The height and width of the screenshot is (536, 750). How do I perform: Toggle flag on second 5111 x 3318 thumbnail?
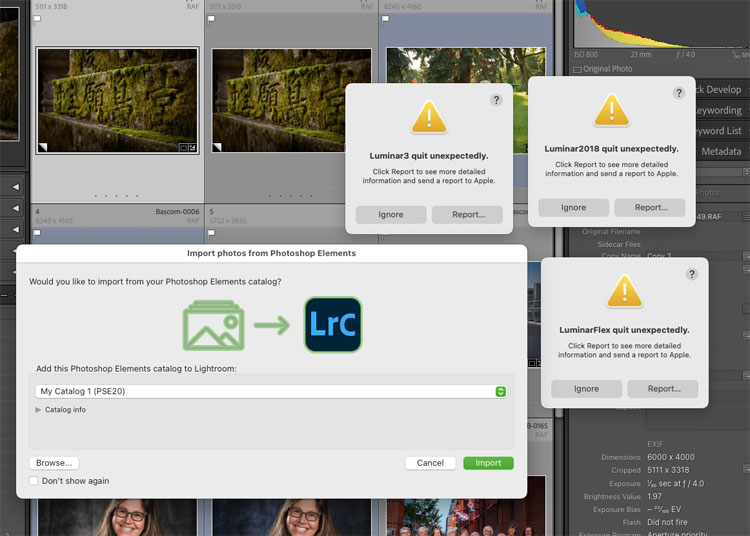coord(211,19)
